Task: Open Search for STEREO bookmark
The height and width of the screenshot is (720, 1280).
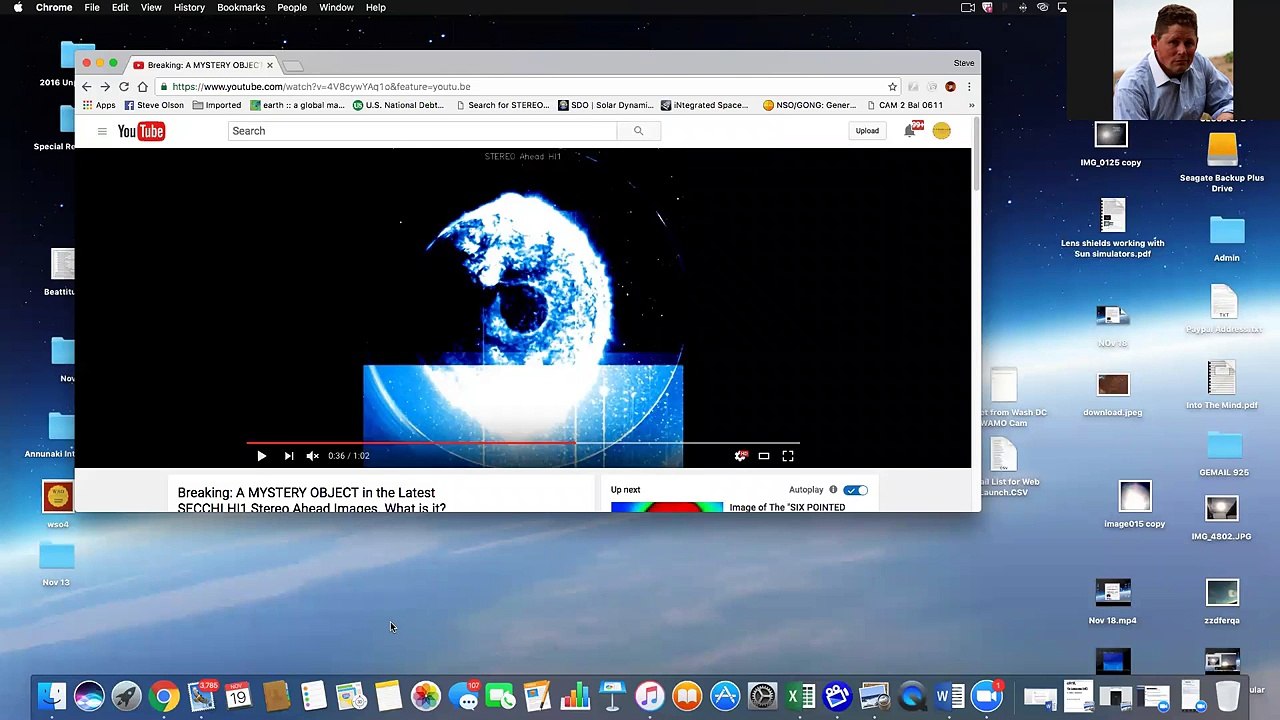Action: 502,105
